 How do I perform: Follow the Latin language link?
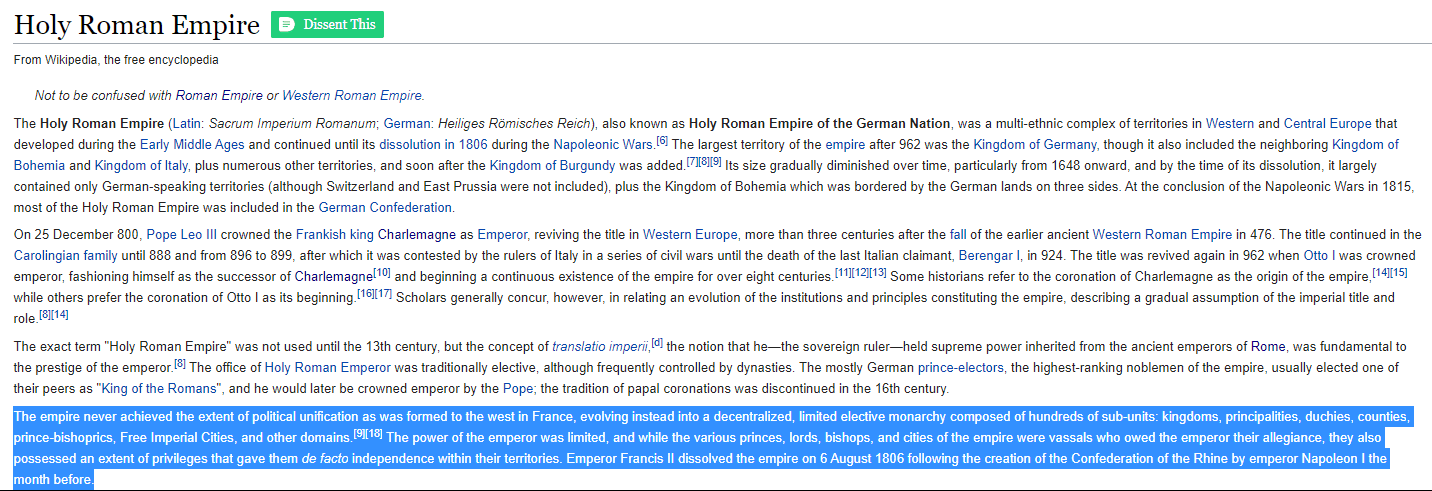(x=187, y=124)
